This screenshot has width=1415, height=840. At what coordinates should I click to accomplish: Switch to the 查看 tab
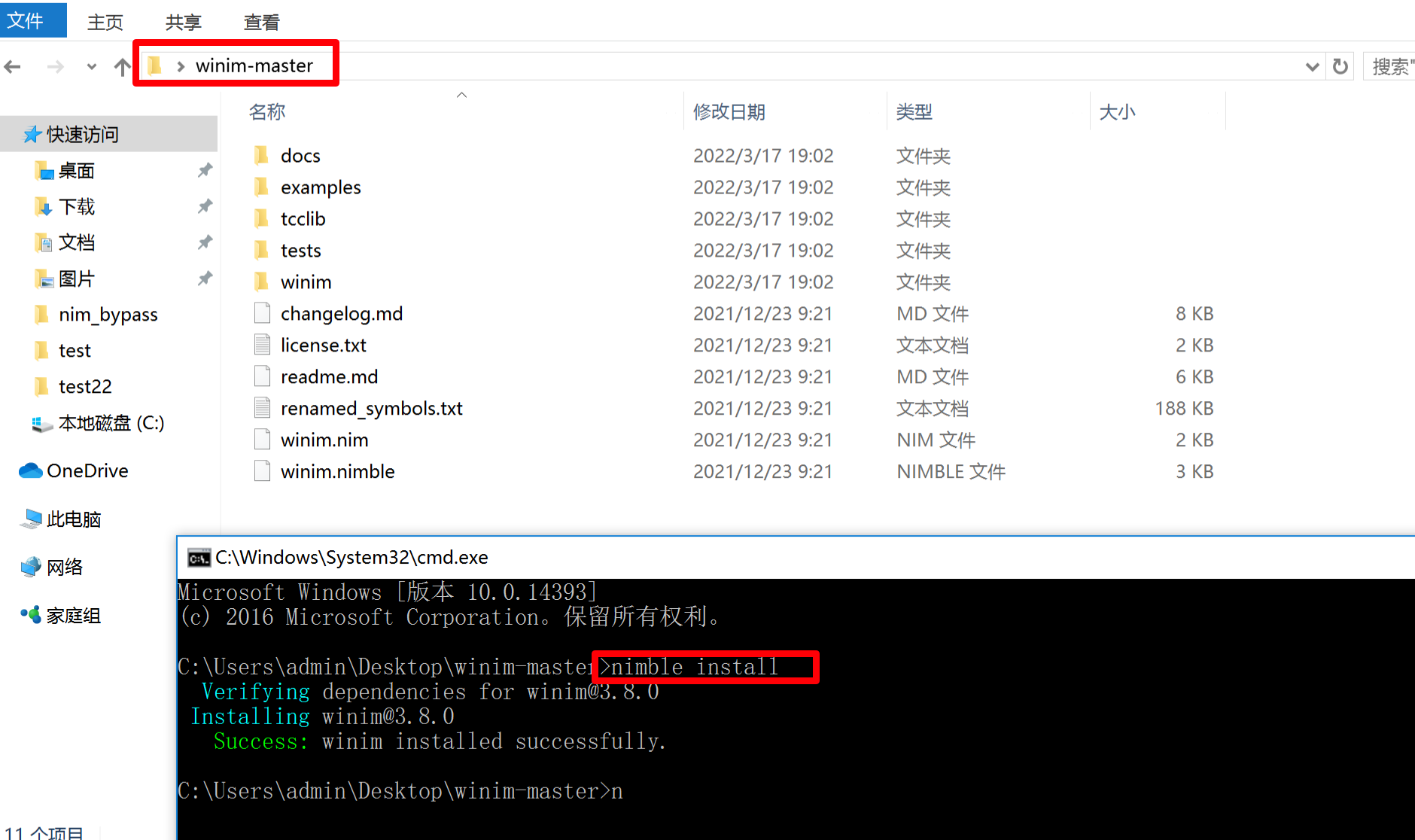[x=261, y=23]
